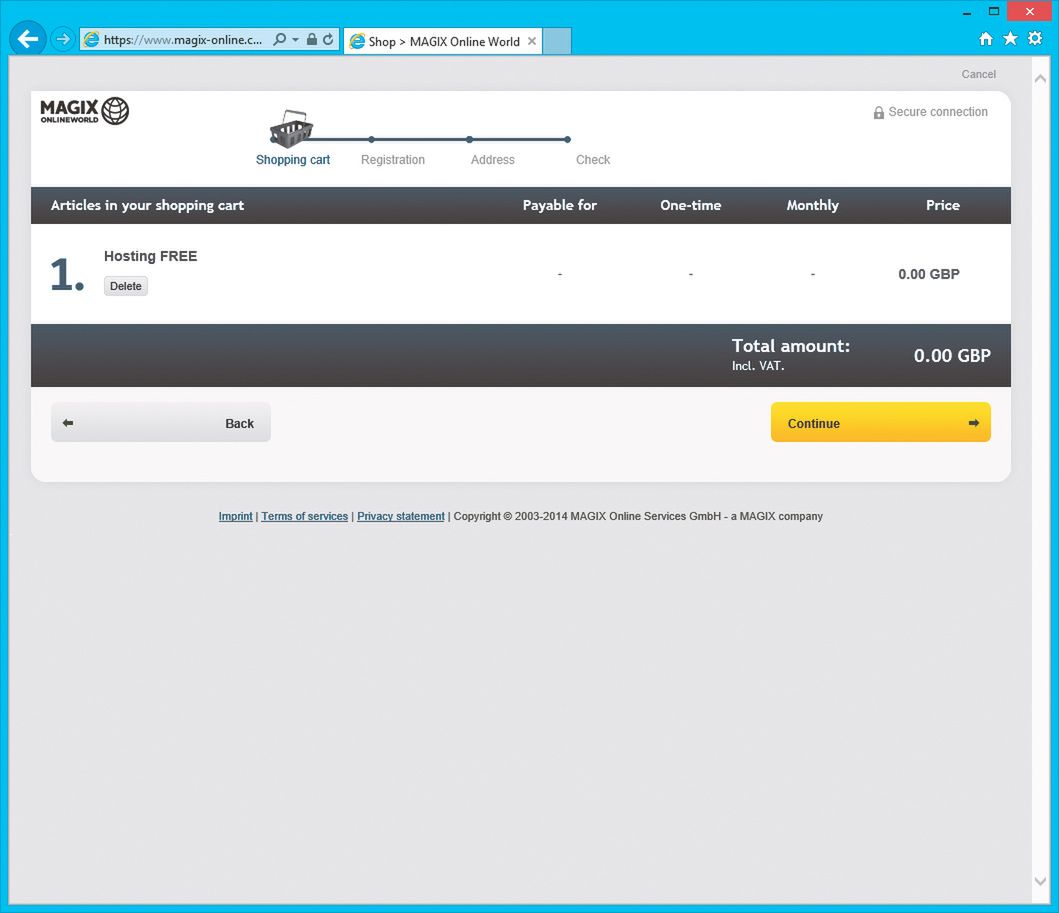Click the Cancel link
1059x913 pixels.
pos(979,74)
